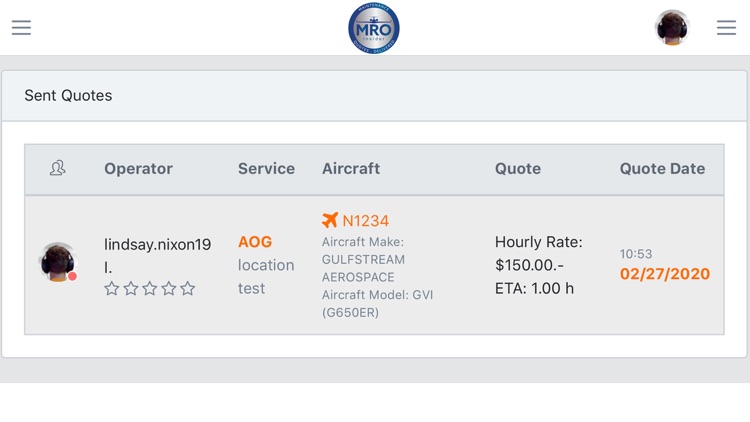
Task: Rate operator with the first star
Action: click(x=112, y=289)
